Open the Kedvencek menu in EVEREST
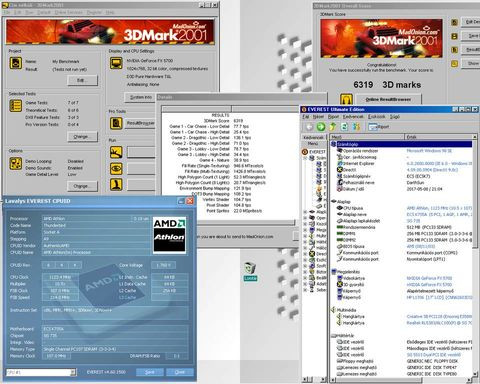Viewport: 480px width, 384px height. click(353, 117)
